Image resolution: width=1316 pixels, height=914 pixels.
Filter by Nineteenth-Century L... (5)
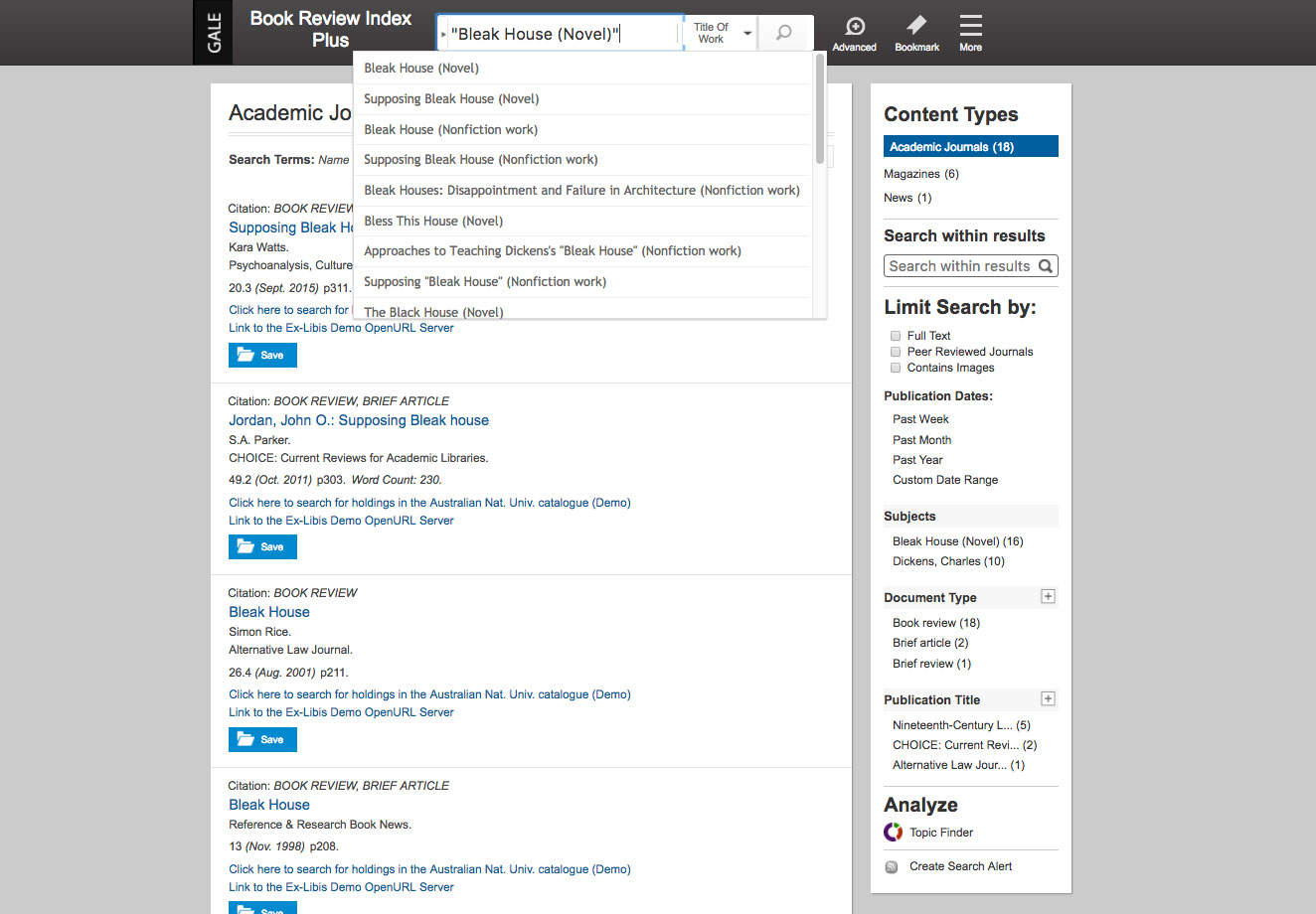[961, 725]
